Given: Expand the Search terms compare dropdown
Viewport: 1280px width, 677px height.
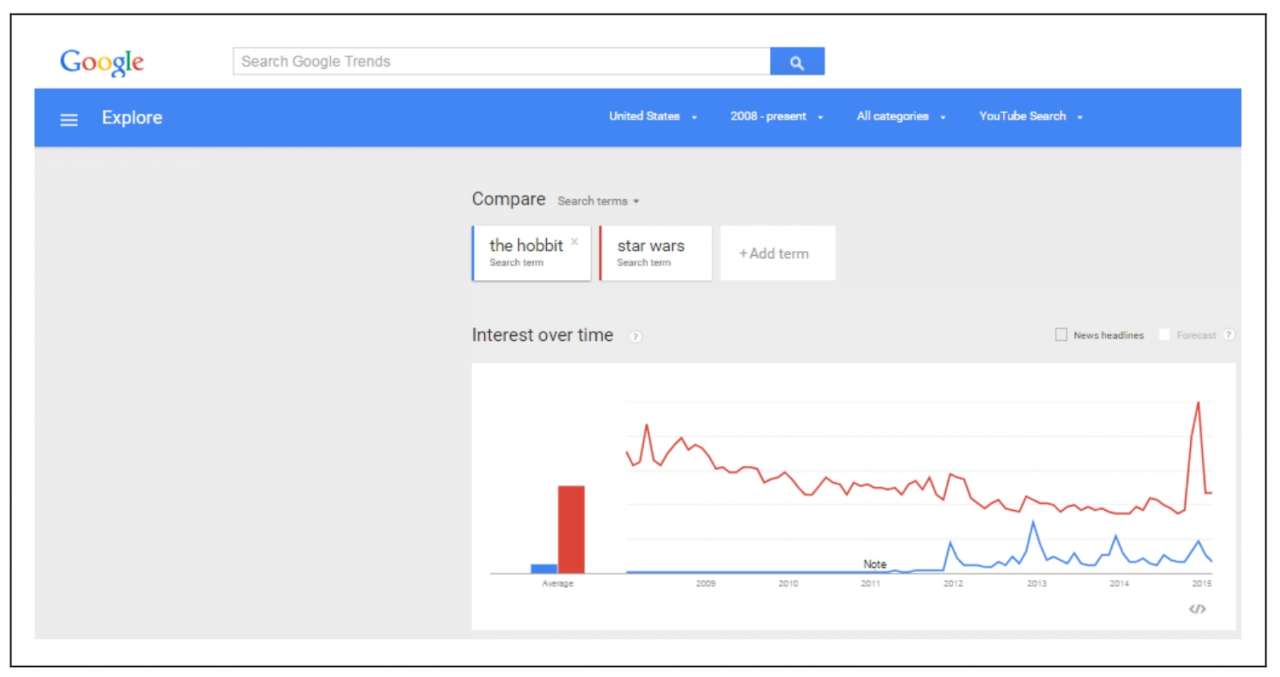Looking at the screenshot, I should point(598,201).
